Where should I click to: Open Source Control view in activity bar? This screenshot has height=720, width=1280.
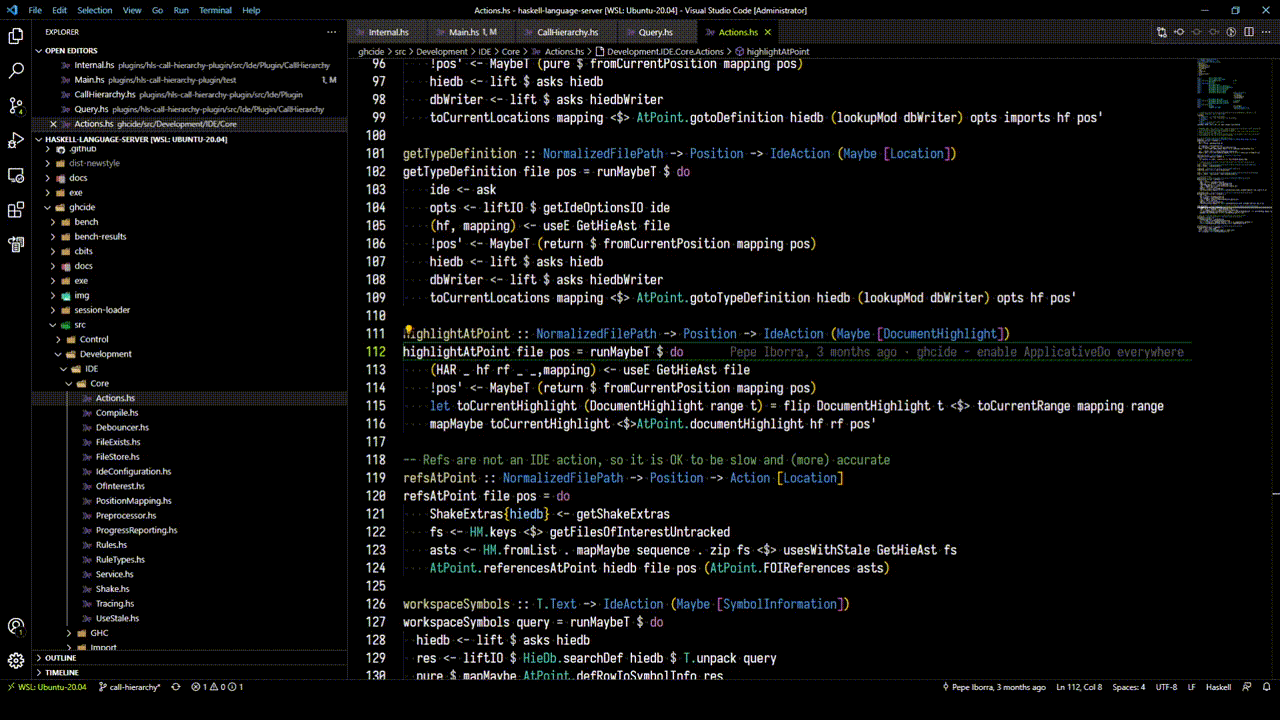(x=16, y=105)
